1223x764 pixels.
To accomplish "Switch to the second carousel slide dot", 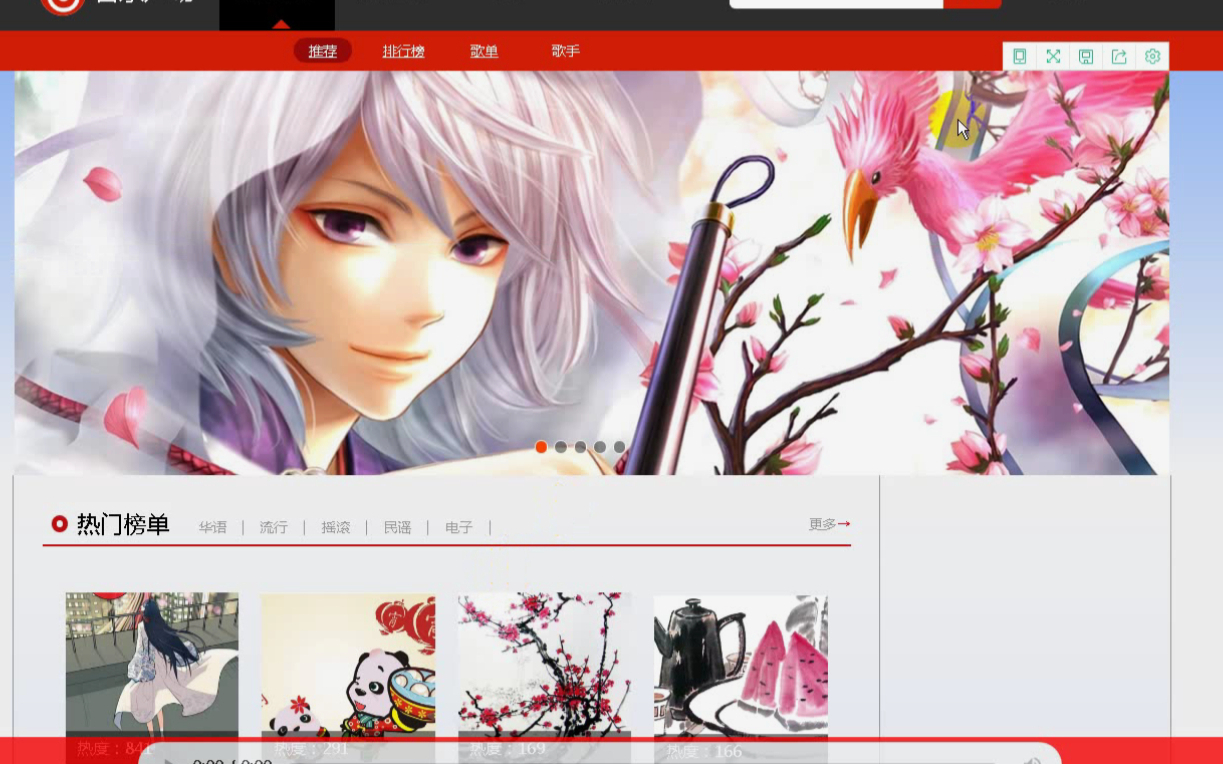I will tap(561, 447).
